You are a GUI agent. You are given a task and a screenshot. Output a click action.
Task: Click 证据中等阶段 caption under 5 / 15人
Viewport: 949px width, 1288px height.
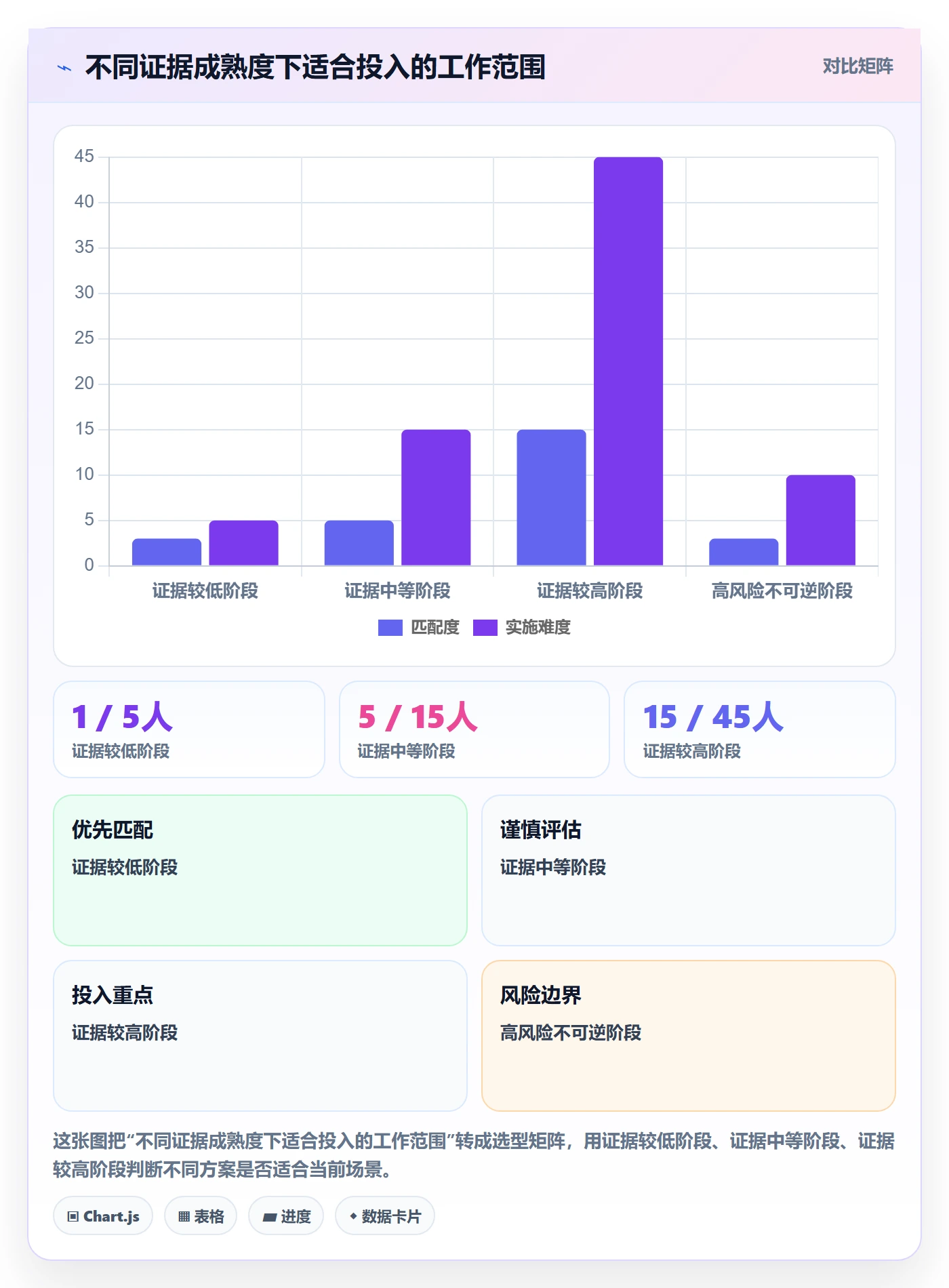(406, 751)
